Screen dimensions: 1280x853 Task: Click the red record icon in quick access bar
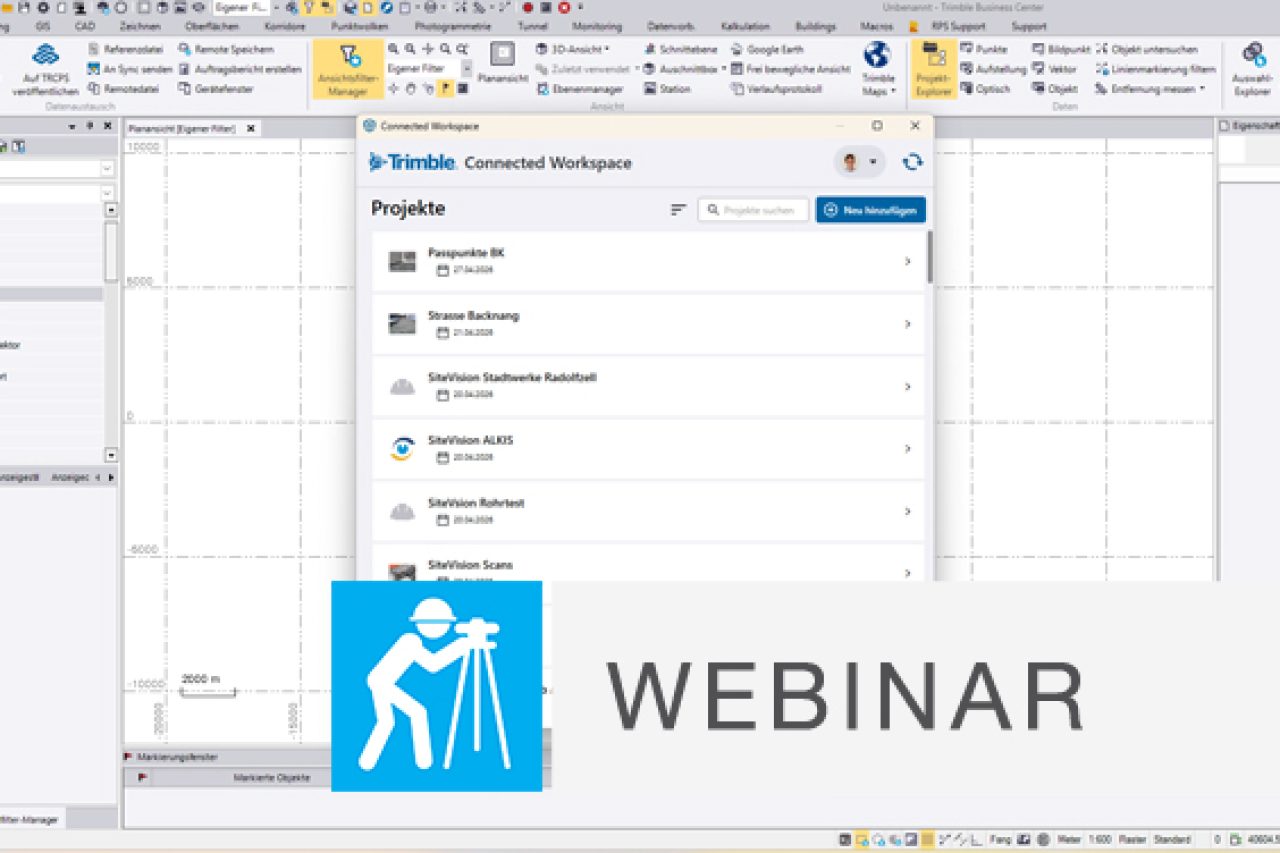527,7
